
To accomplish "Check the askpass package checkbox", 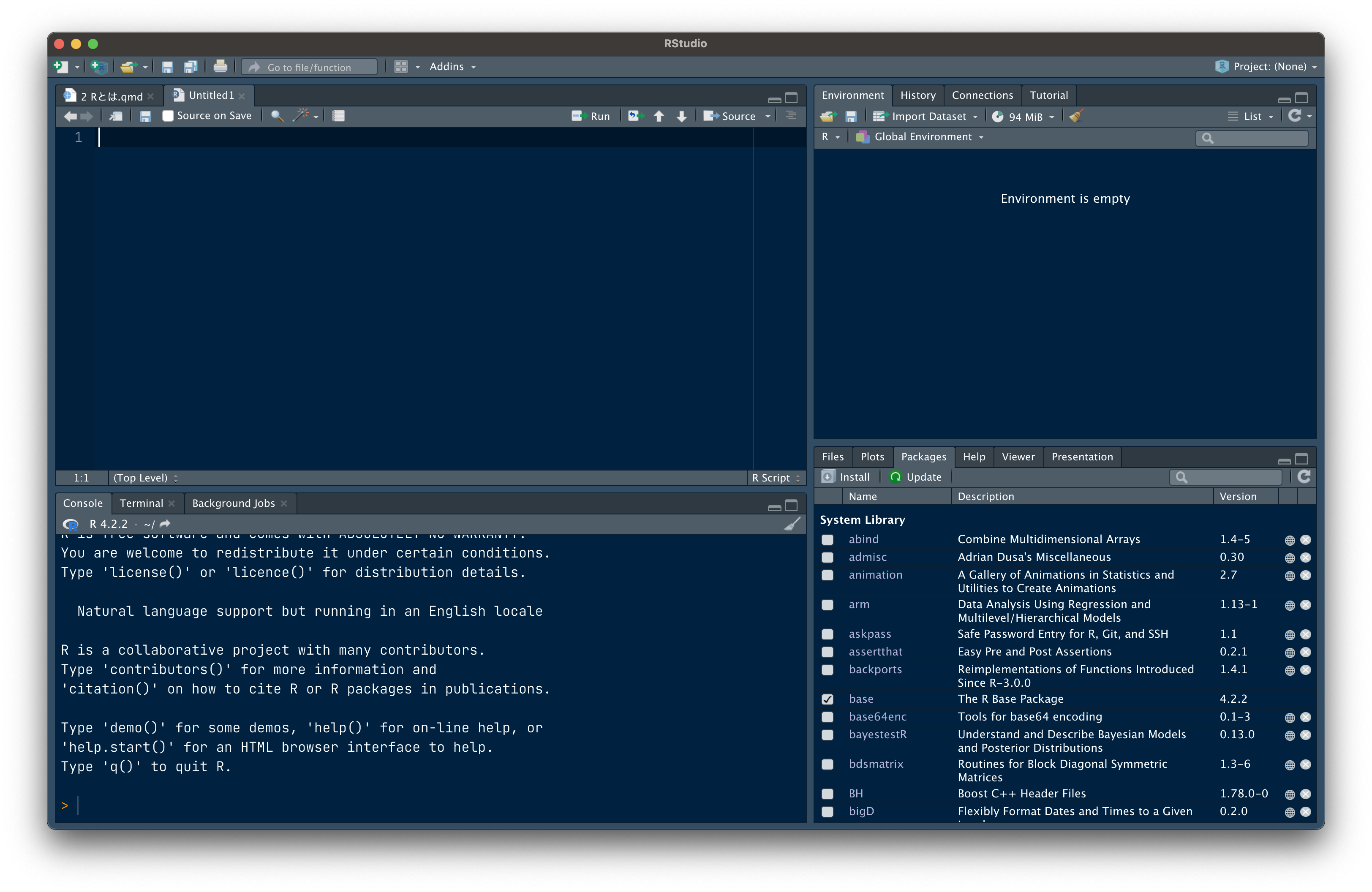I will click(x=827, y=634).
